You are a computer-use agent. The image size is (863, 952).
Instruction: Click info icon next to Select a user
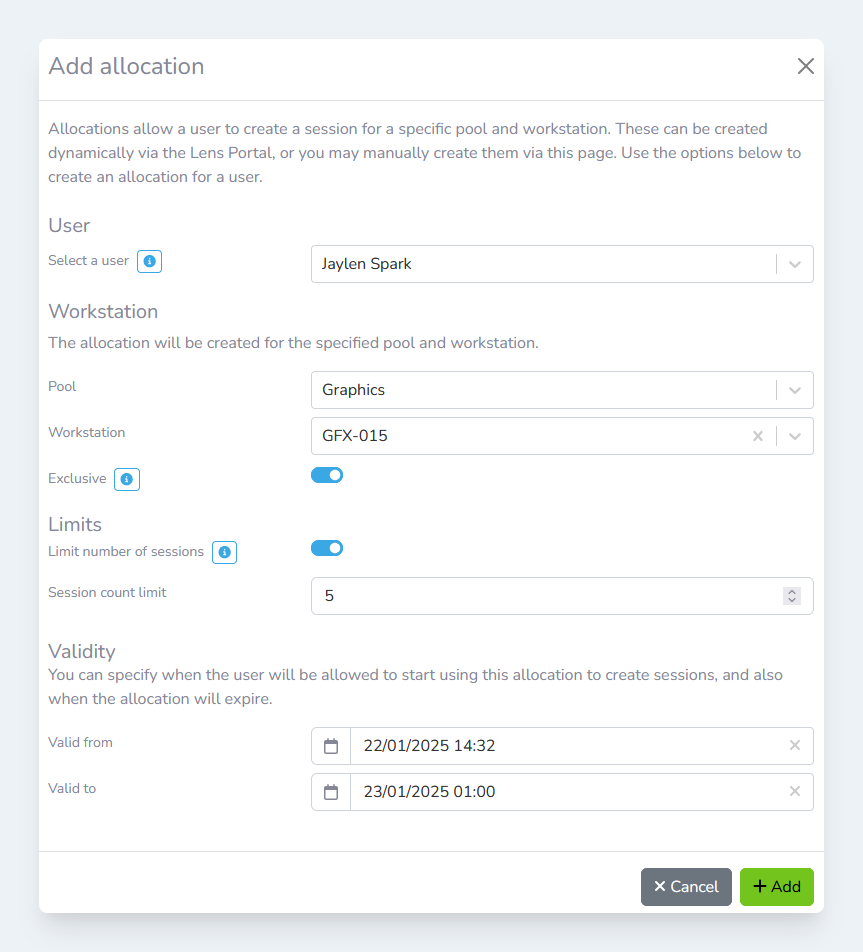coord(149,261)
